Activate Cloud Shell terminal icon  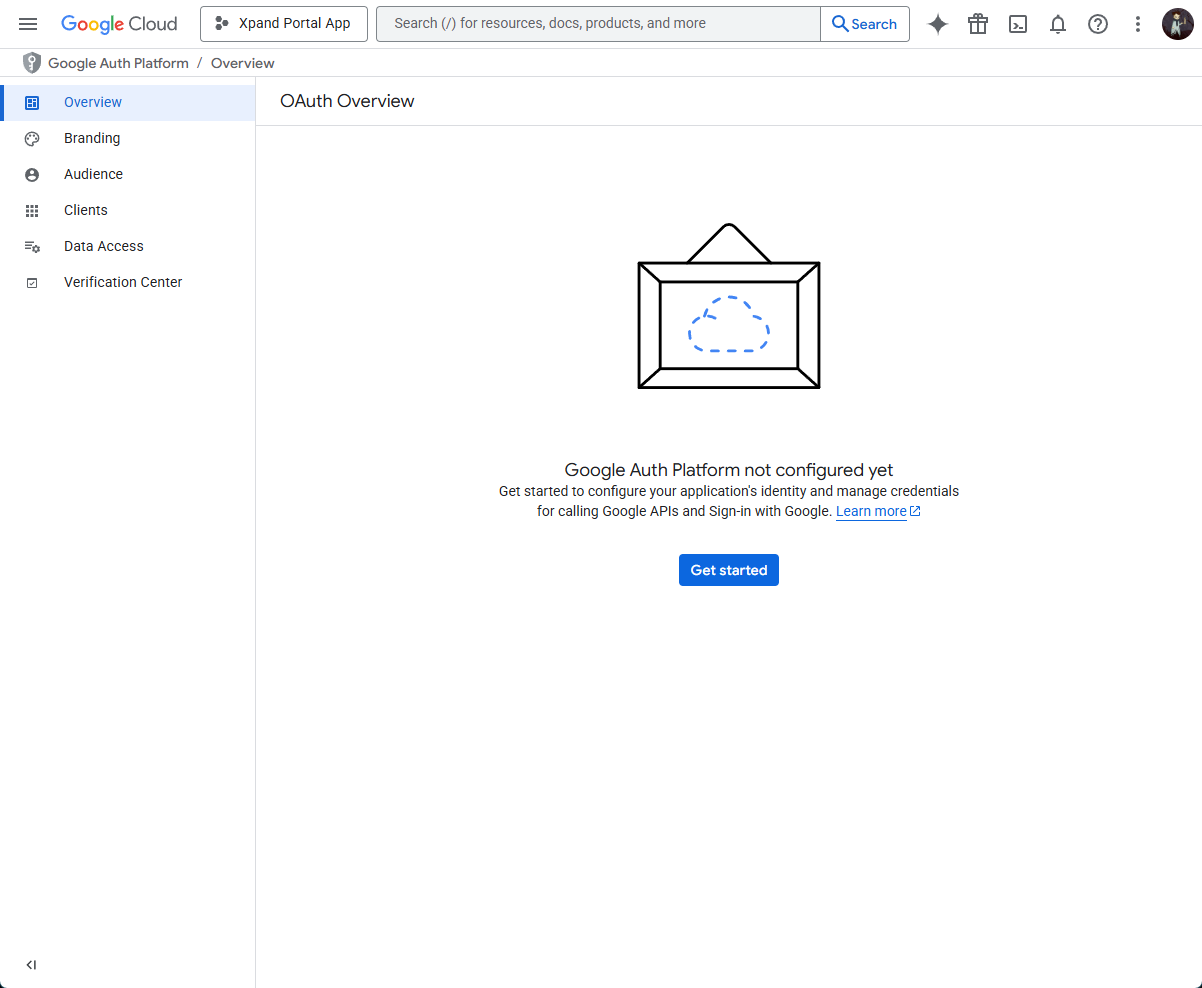[x=1018, y=24]
